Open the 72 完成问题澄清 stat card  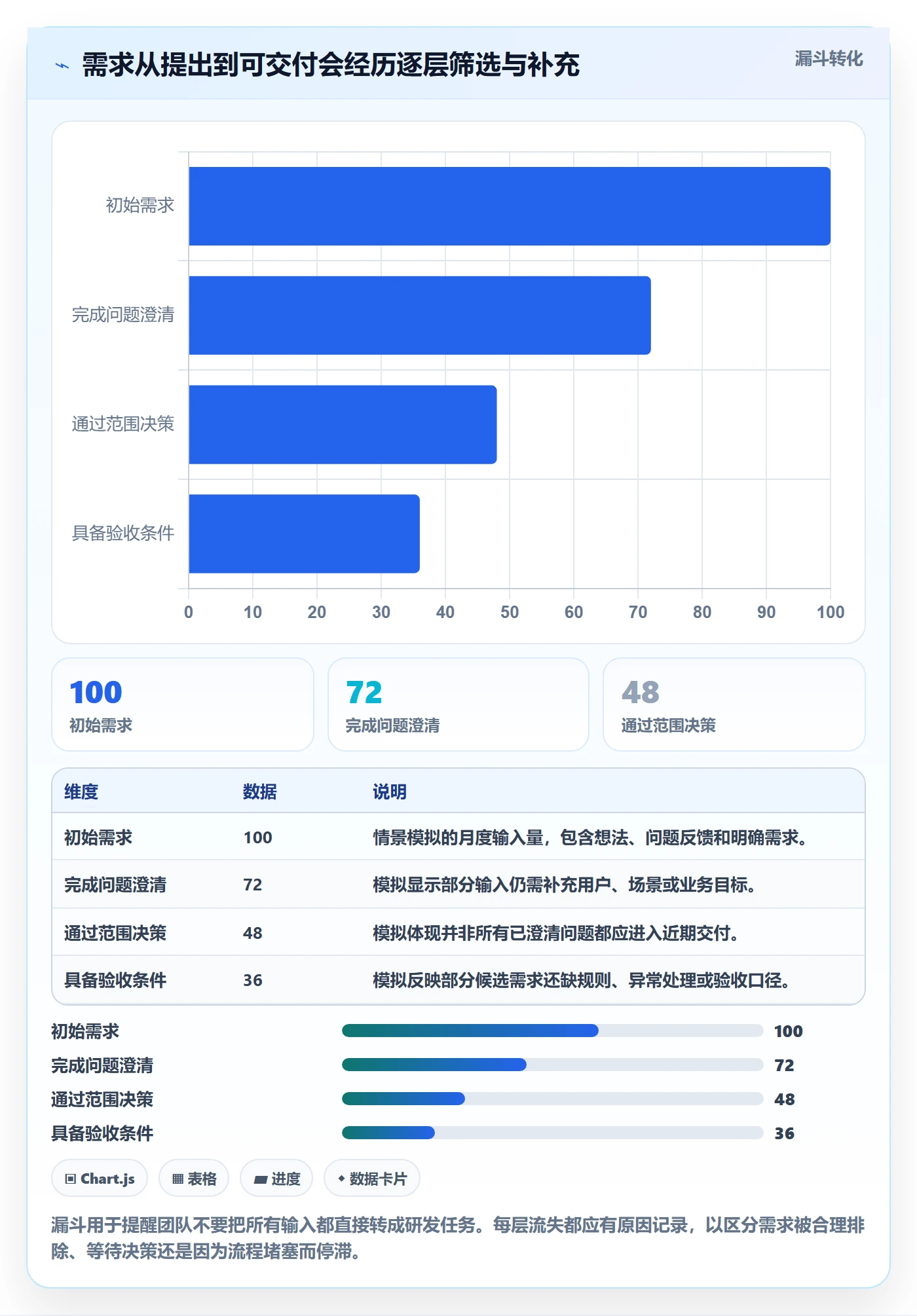coord(458,704)
